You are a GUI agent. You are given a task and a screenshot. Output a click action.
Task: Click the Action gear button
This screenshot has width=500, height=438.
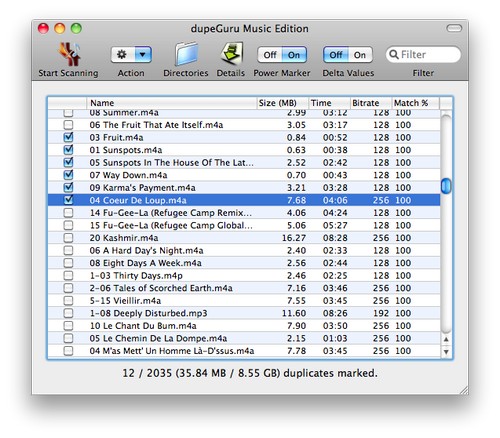[123, 55]
